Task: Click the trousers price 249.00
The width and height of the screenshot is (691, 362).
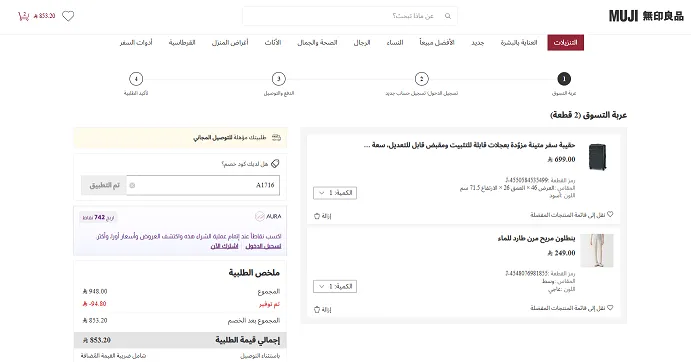Action: click(561, 253)
